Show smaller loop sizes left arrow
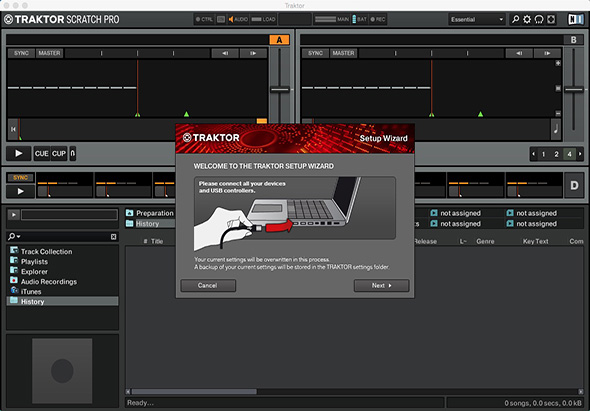 [534, 154]
